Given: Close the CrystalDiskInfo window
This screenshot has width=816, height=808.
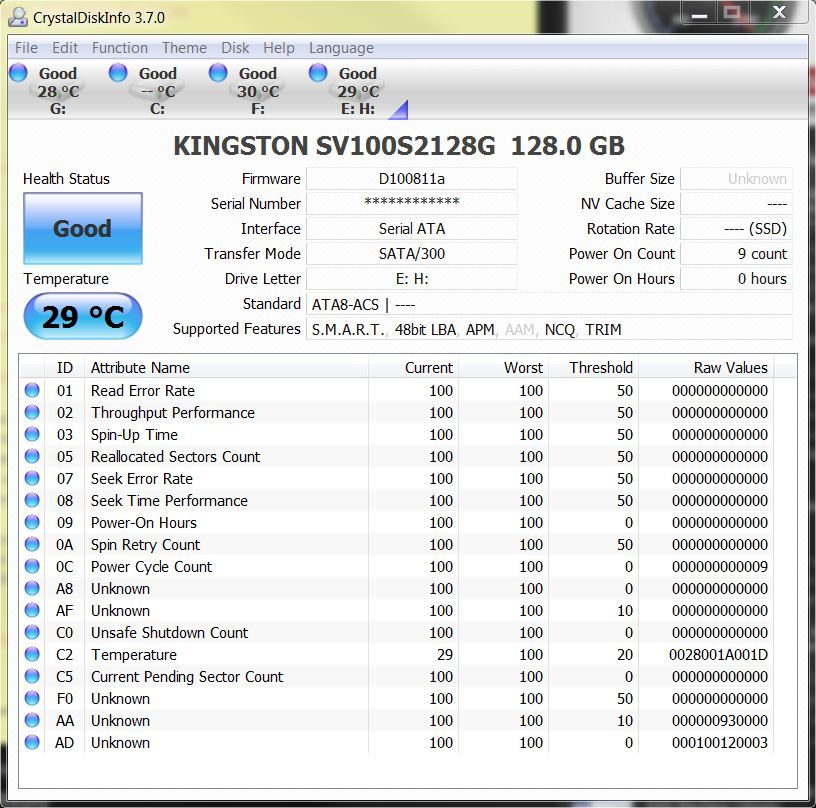Looking at the screenshot, I should pyautogui.click(x=780, y=13).
